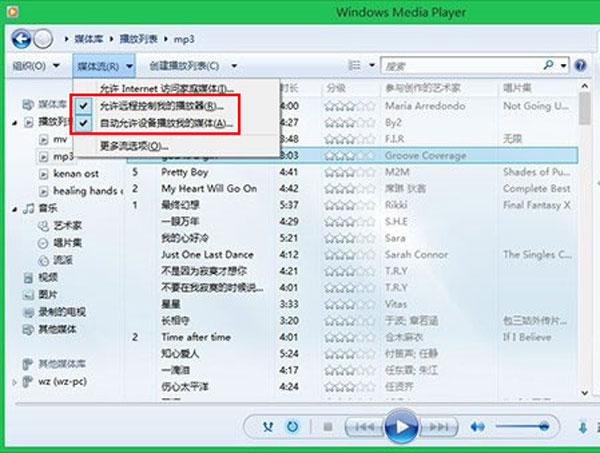Click the Back navigation arrow
This screenshot has width=600, height=453.
[21, 39]
